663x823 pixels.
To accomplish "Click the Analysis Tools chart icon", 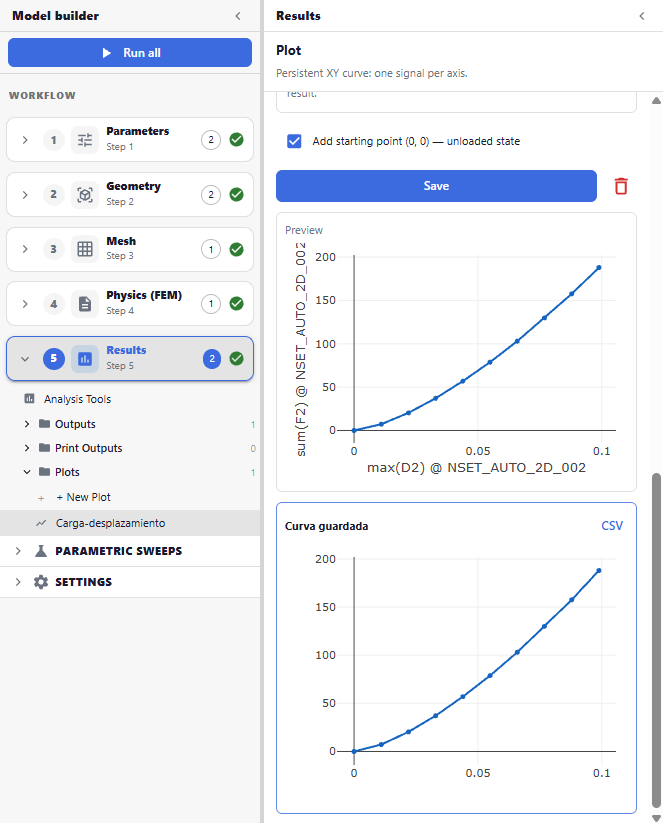I will click(29, 399).
